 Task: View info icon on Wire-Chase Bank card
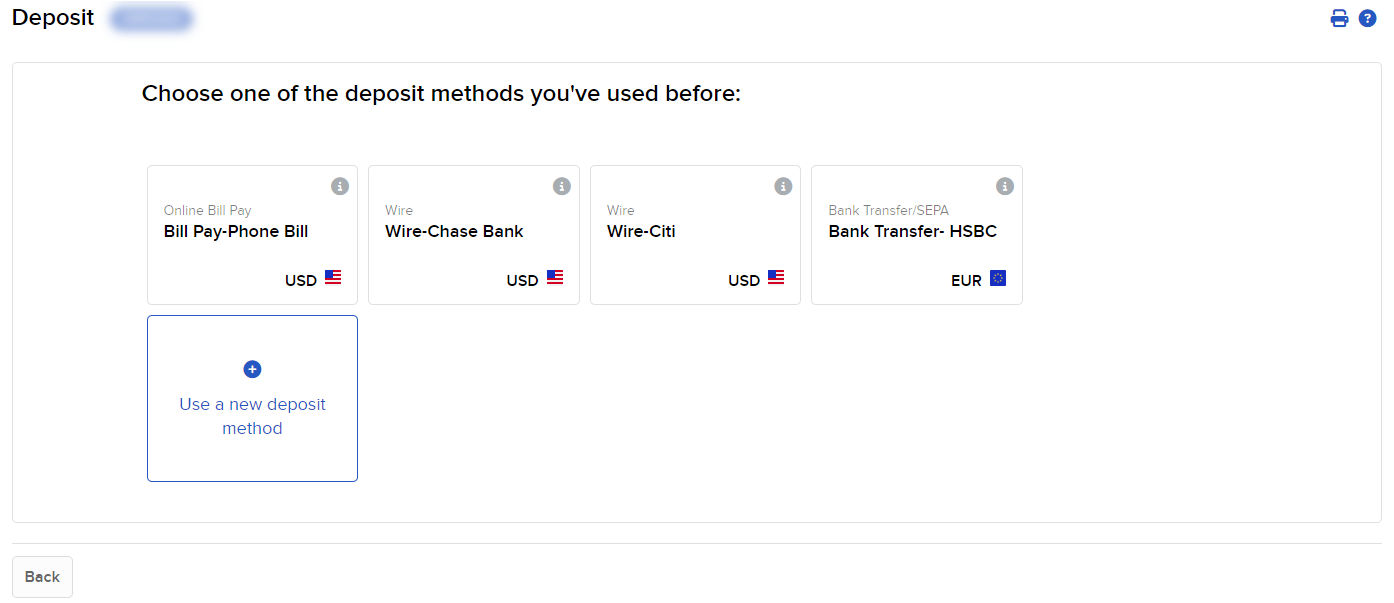[561, 186]
